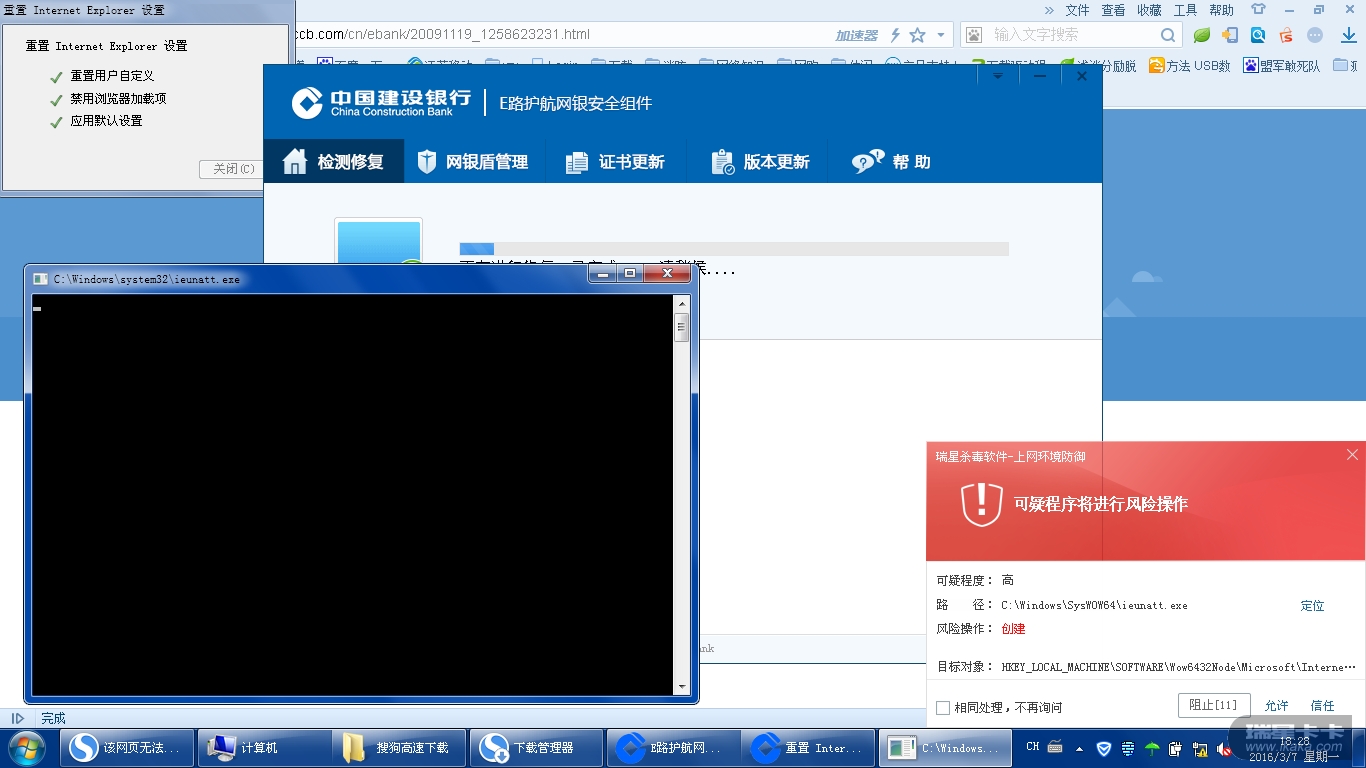Tick the 相同处理,不再询问 checkbox
The width and height of the screenshot is (1366, 768).
tap(942, 708)
